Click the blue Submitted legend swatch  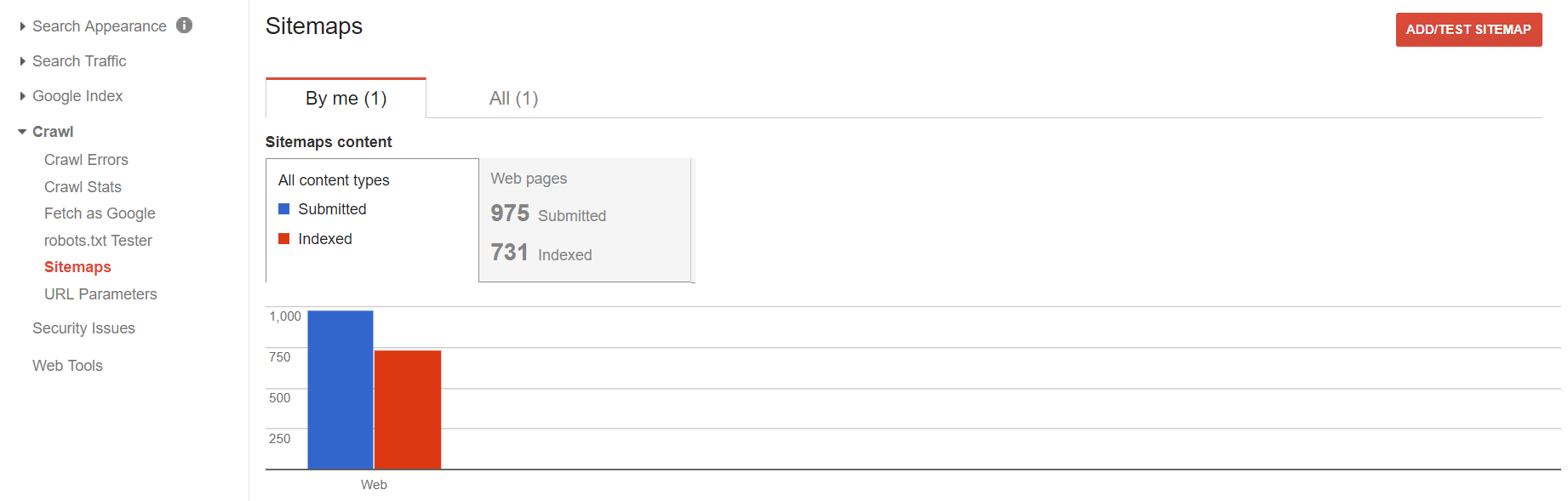[284, 208]
